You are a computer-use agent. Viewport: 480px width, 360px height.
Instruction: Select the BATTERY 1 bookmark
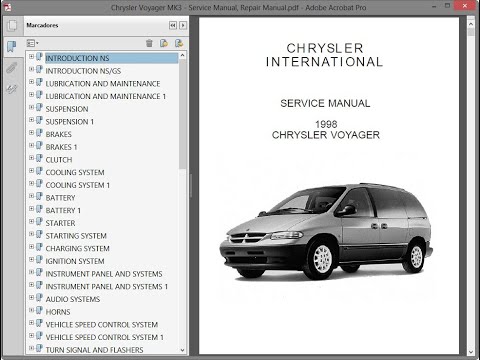(x=63, y=210)
